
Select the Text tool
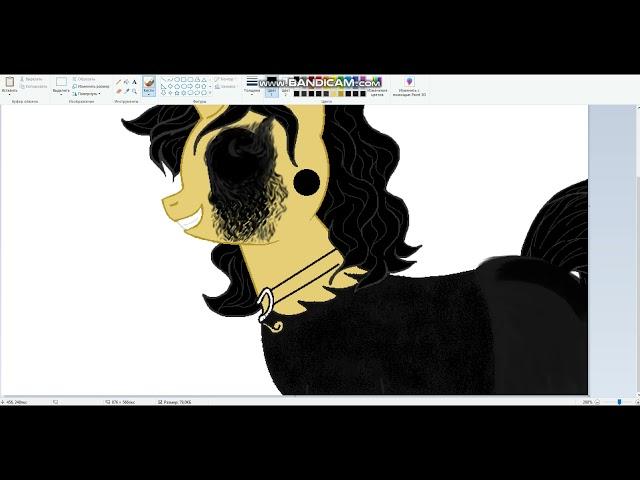click(x=134, y=82)
